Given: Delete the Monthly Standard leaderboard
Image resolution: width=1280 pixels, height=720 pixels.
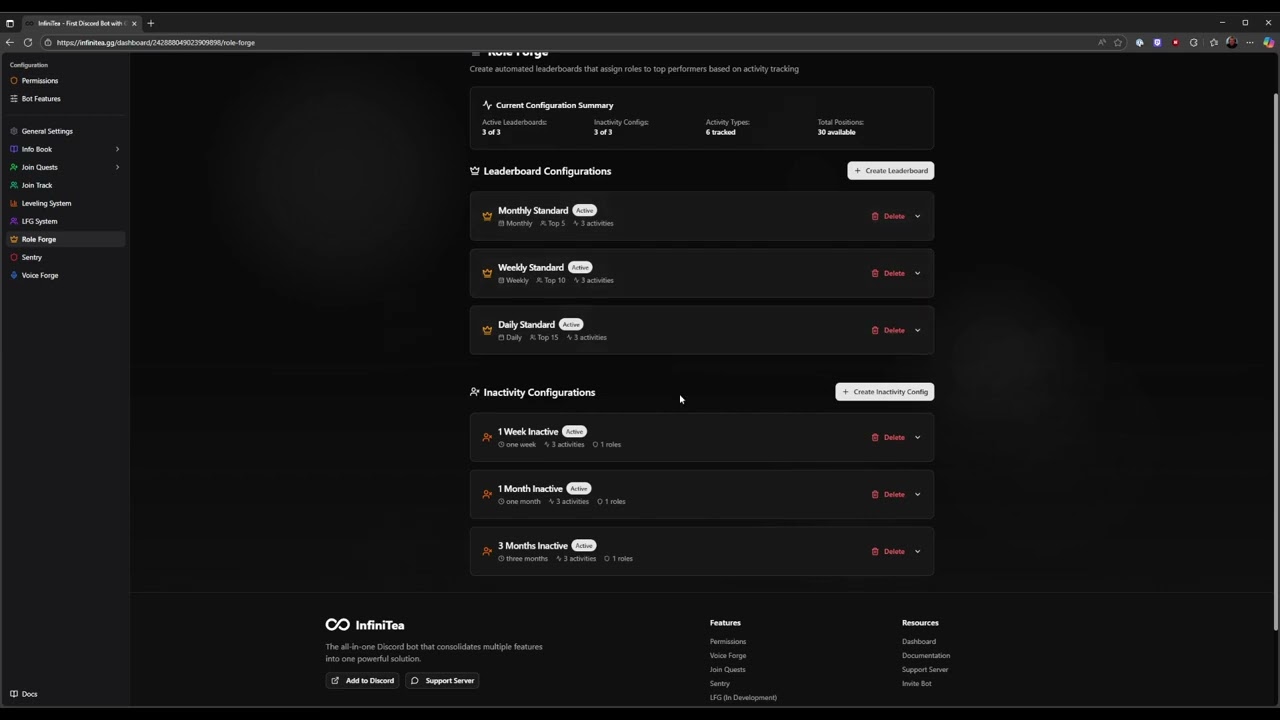Looking at the screenshot, I should point(888,216).
